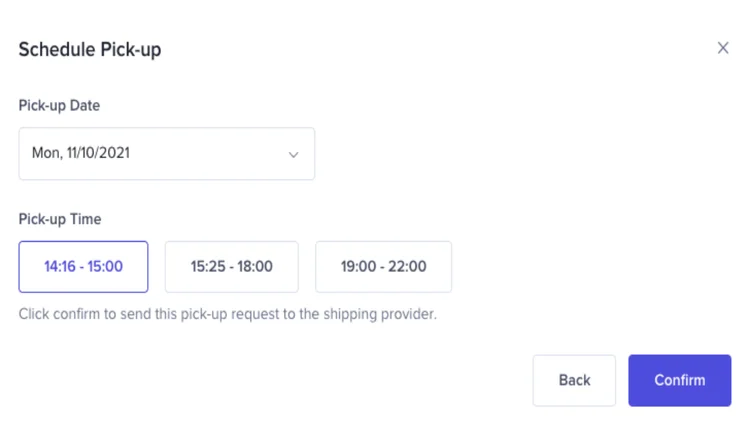This screenshot has height=422, width=750.
Task: Expand the Mon, 11/10/2021 date selector
Action: [166, 154]
